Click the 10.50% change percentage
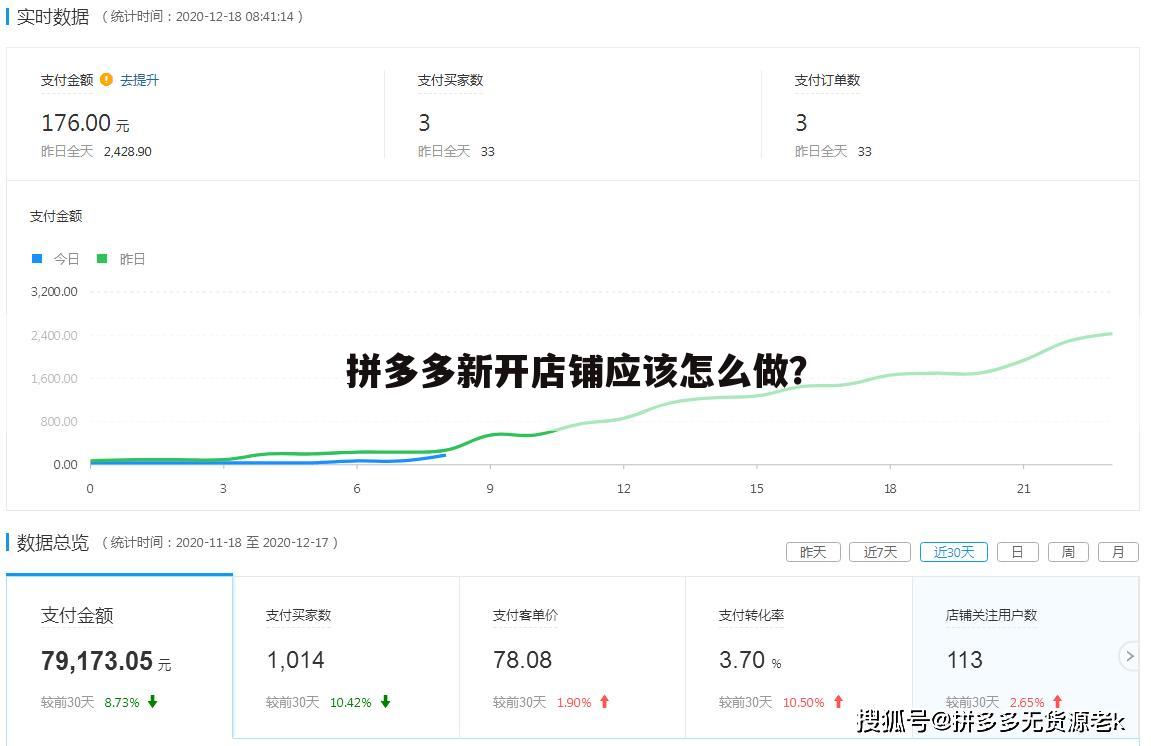1151x746 pixels. pyautogui.click(x=803, y=703)
